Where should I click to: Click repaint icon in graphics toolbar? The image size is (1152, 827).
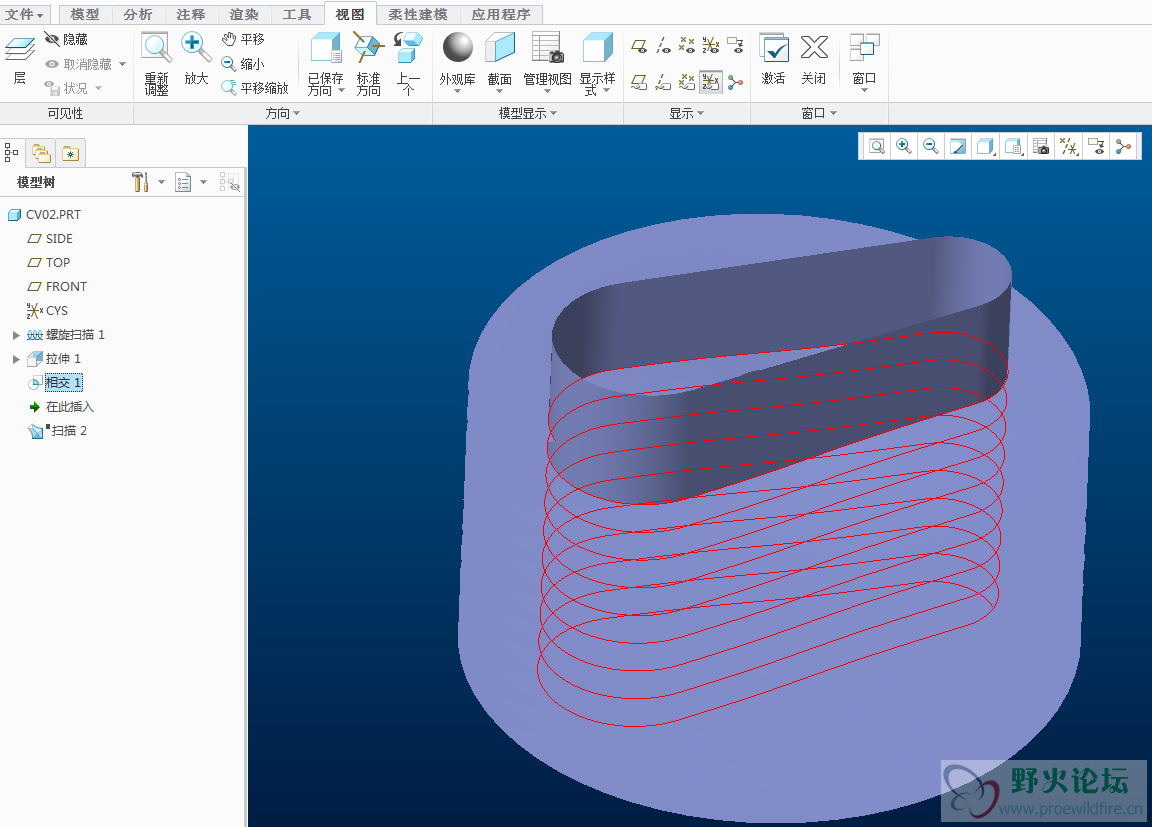(958, 146)
